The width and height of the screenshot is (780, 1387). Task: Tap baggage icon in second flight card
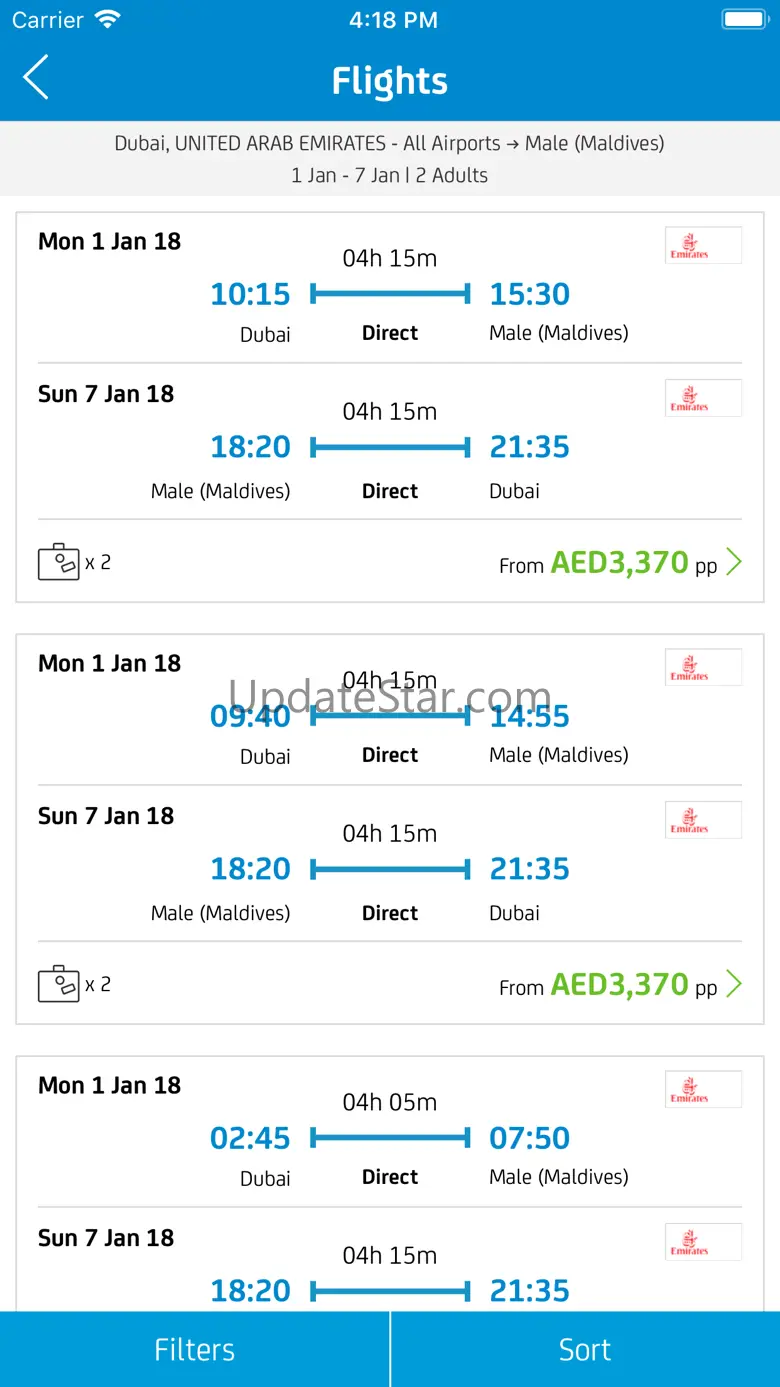click(58, 984)
